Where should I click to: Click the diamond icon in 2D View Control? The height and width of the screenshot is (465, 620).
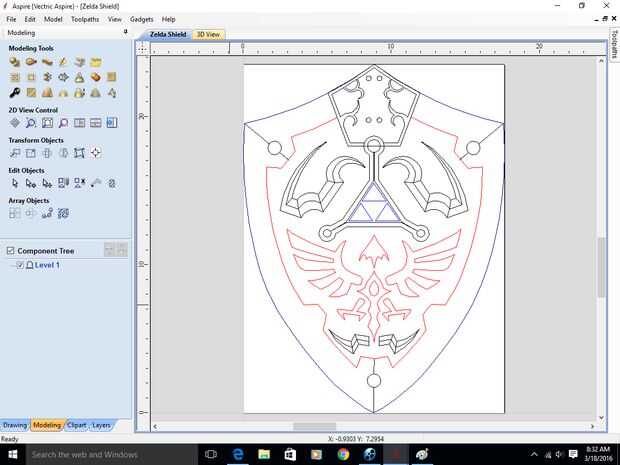15,123
